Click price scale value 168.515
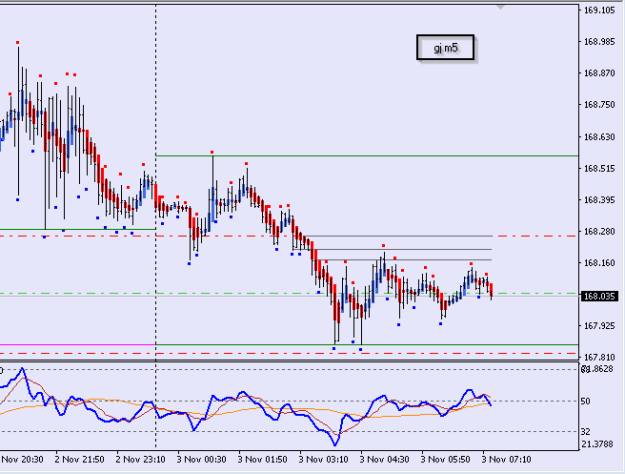This screenshot has height=474, width=625. [599, 169]
